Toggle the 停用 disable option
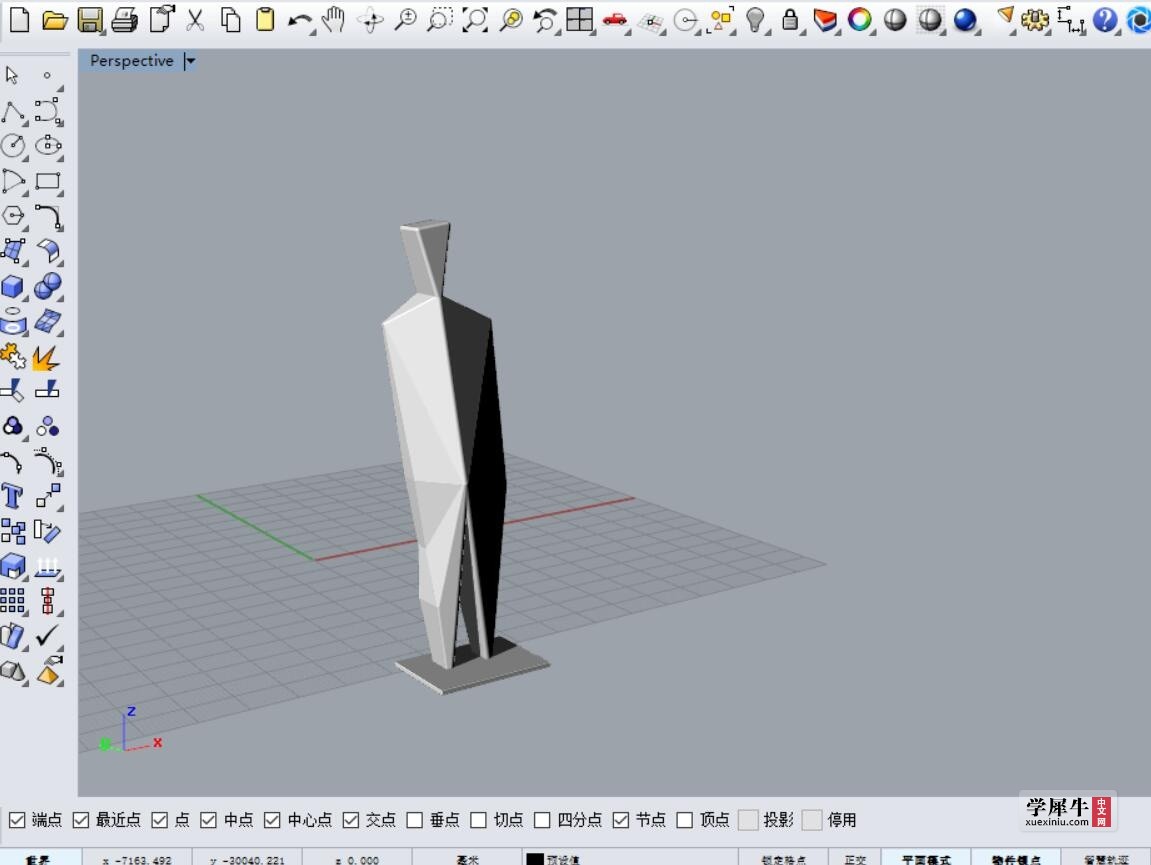1151x865 pixels. tap(812, 819)
